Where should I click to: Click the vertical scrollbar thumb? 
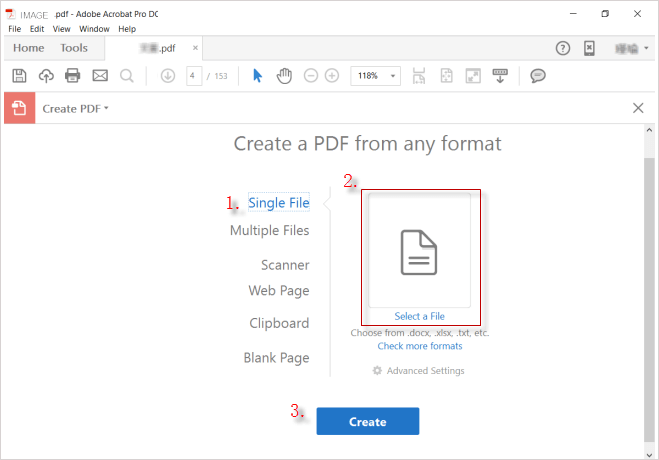click(x=649, y=300)
